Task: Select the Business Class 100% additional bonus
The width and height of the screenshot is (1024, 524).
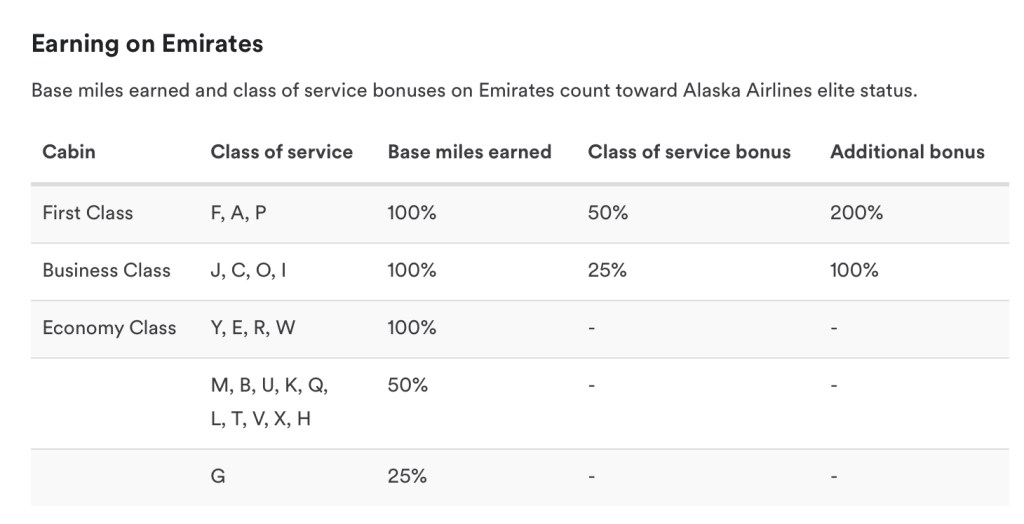Action: click(x=854, y=270)
